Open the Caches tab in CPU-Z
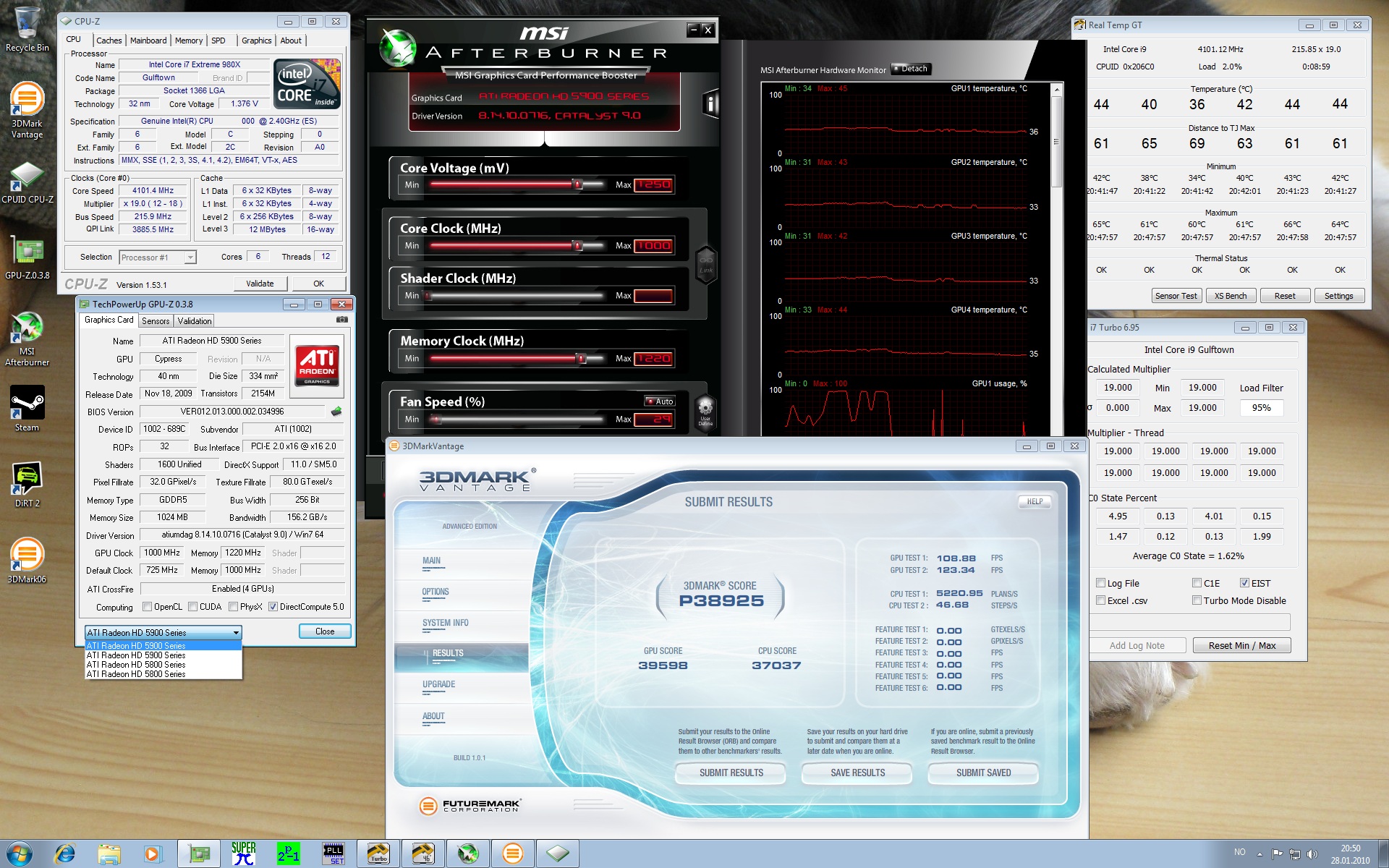 [x=109, y=41]
